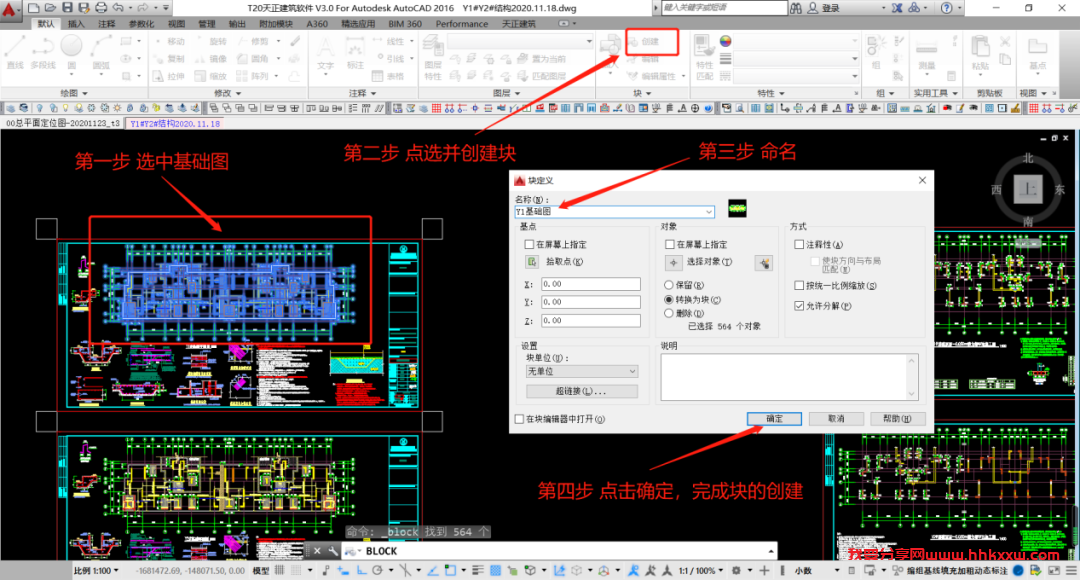Click the Select objects (选择对象) crosshair icon
This screenshot has width=1080, height=580.
tap(673, 262)
